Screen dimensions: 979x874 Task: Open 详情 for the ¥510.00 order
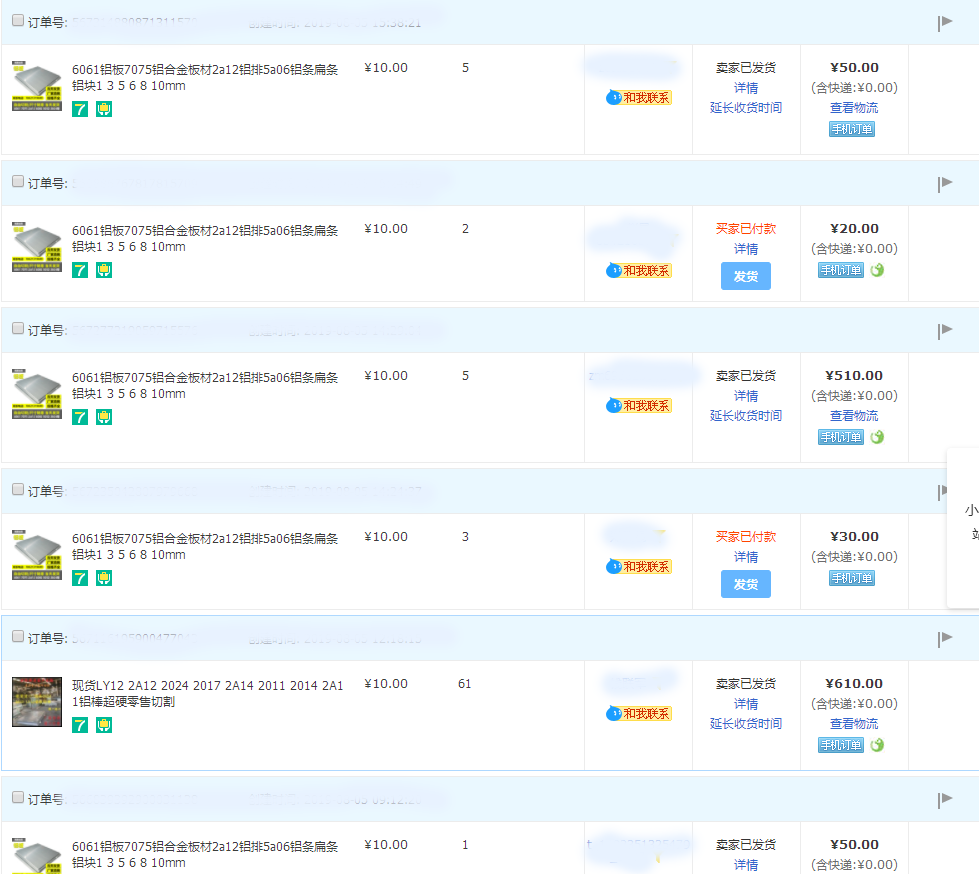point(746,396)
